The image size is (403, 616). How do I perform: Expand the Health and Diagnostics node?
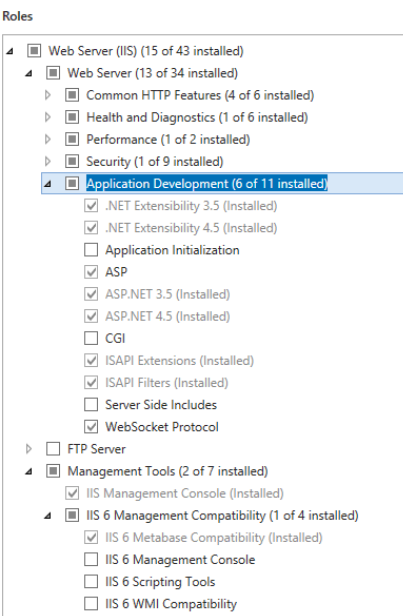pyautogui.click(x=48, y=117)
